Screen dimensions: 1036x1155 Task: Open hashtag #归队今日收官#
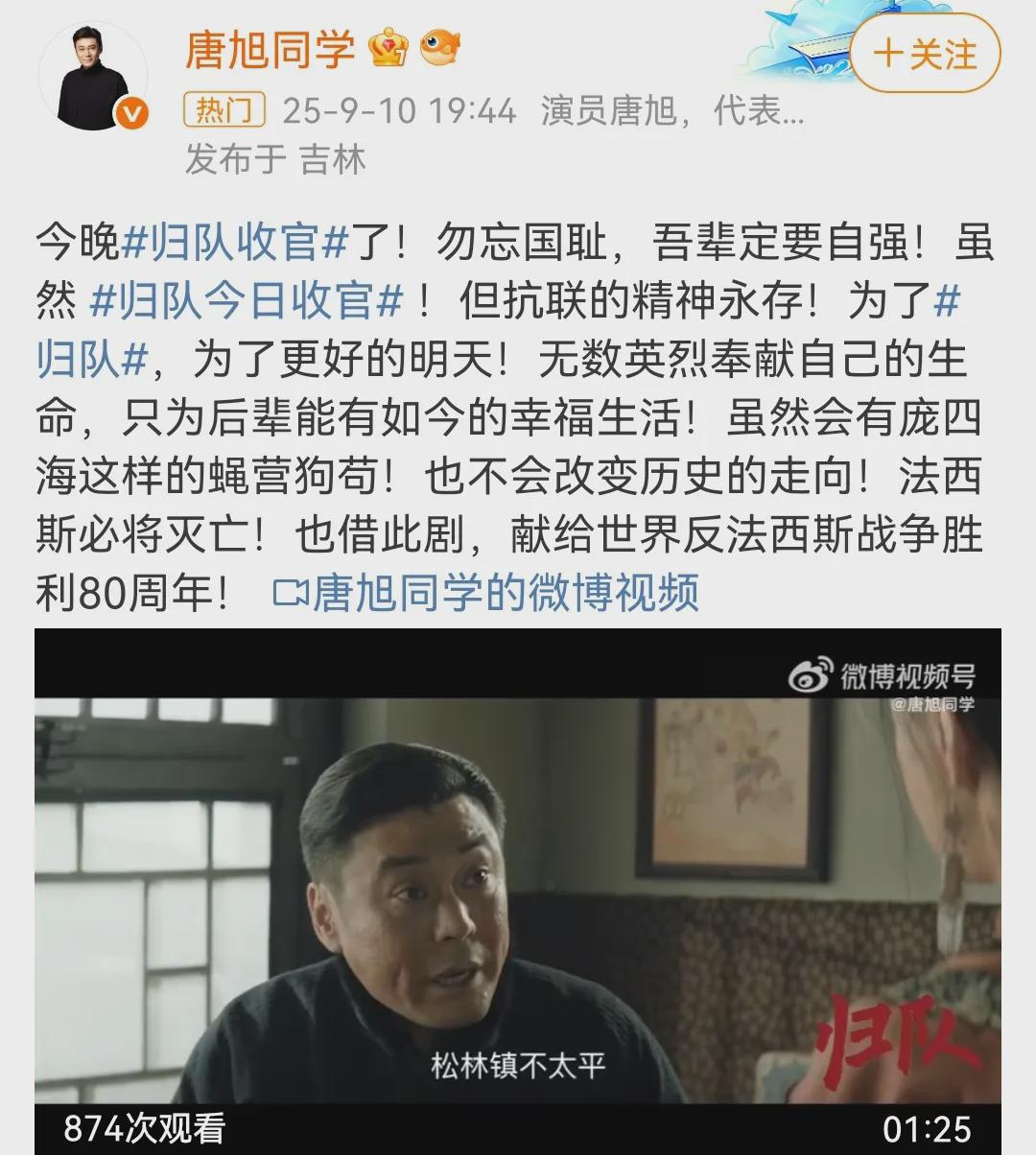tap(247, 301)
